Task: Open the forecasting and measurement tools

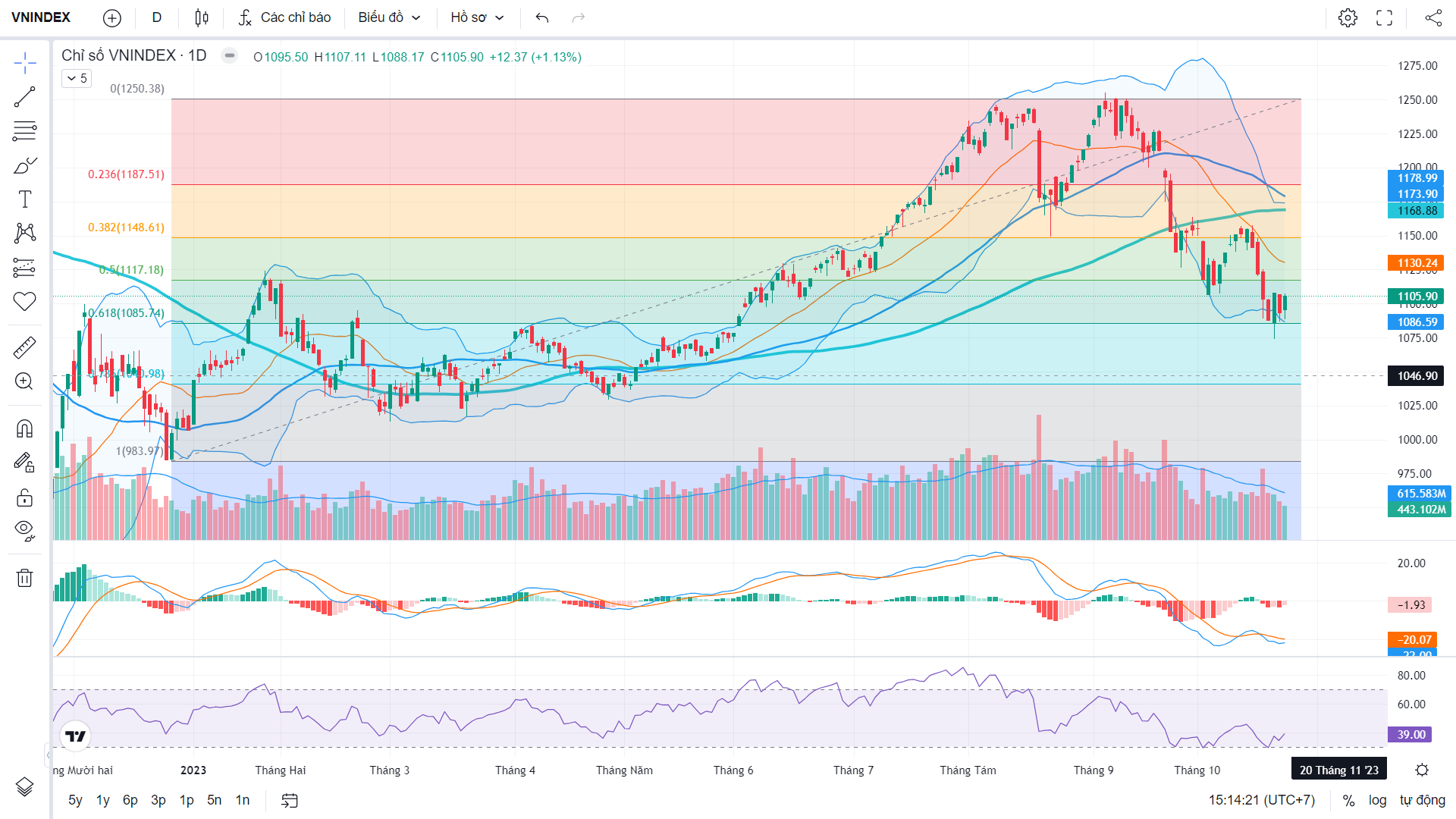Action: pos(25,267)
